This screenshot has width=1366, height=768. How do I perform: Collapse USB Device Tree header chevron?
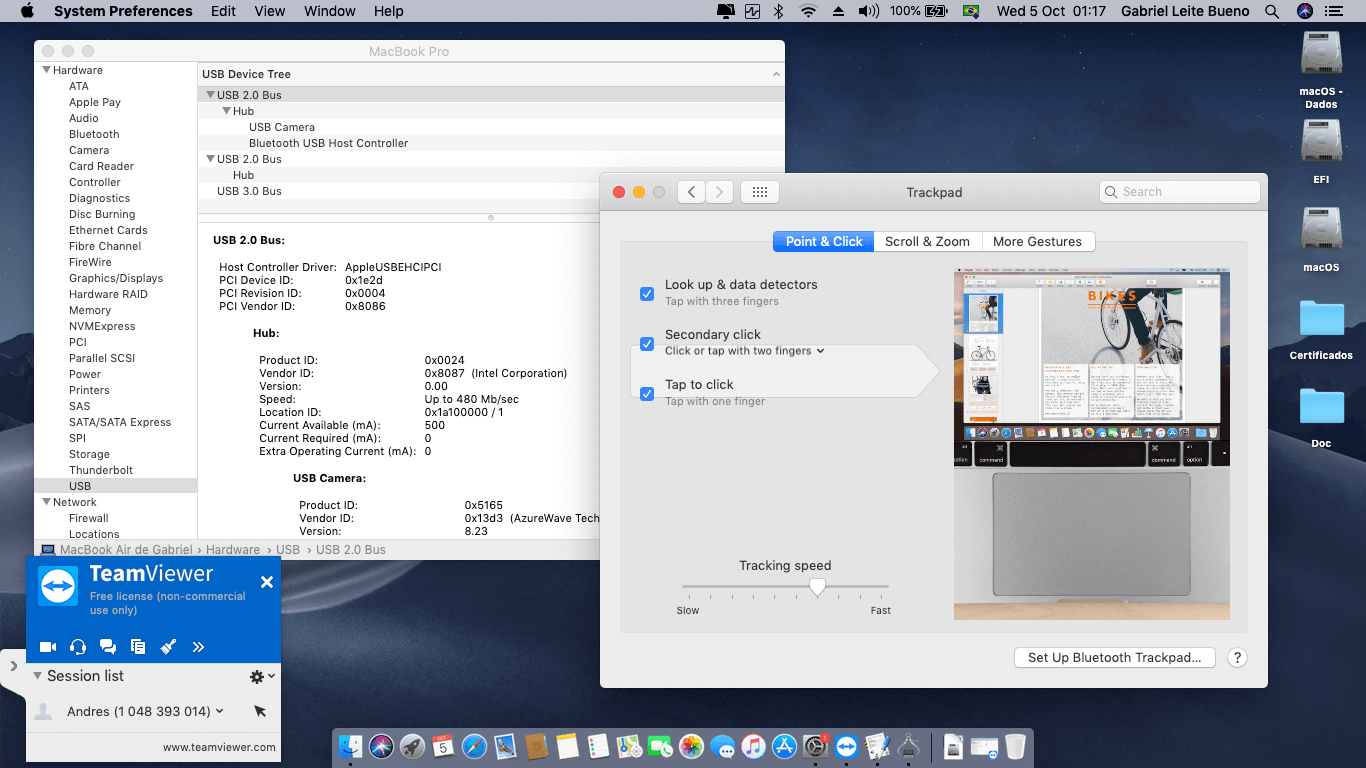pyautogui.click(x=776, y=74)
